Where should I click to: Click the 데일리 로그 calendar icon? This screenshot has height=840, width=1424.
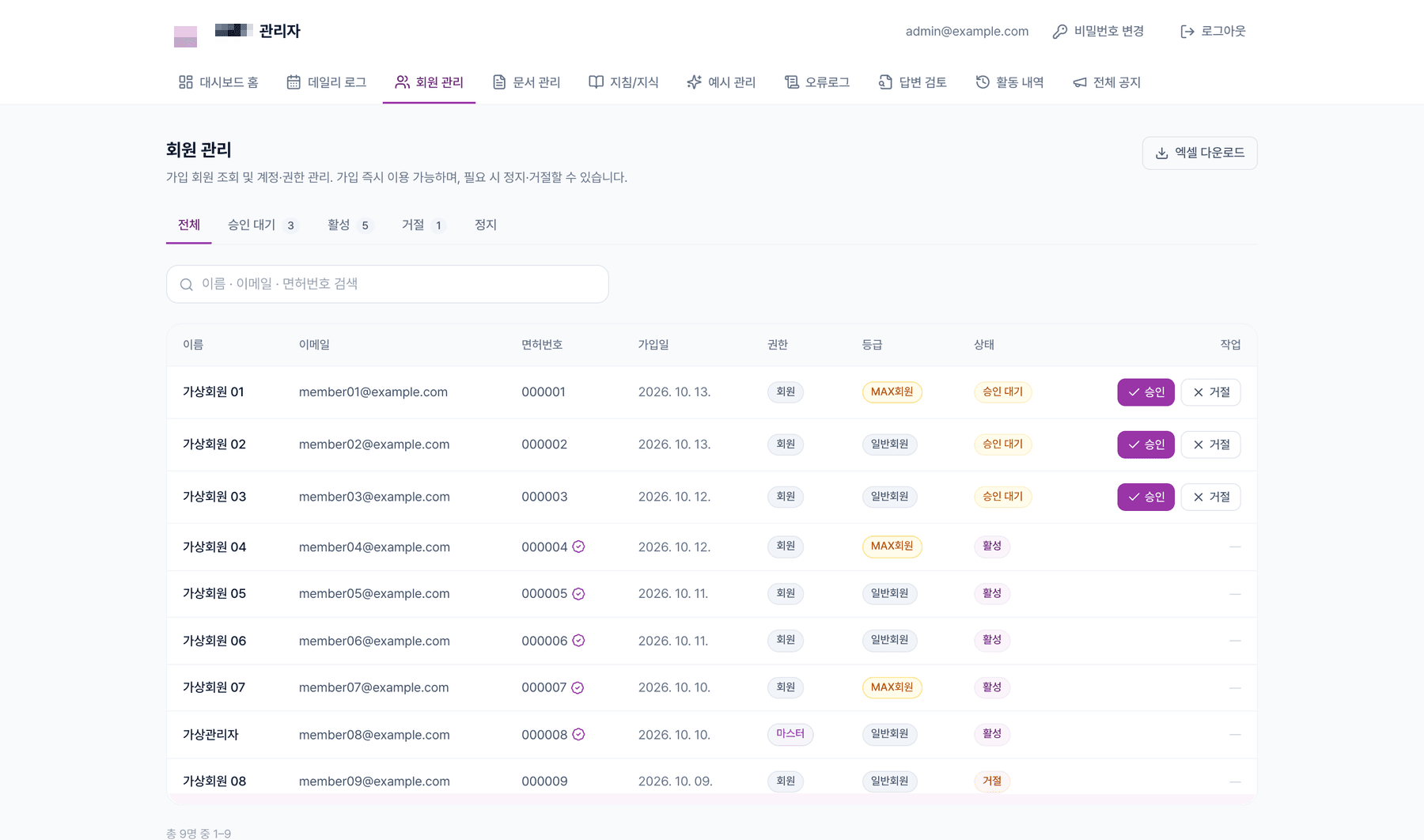click(x=294, y=82)
